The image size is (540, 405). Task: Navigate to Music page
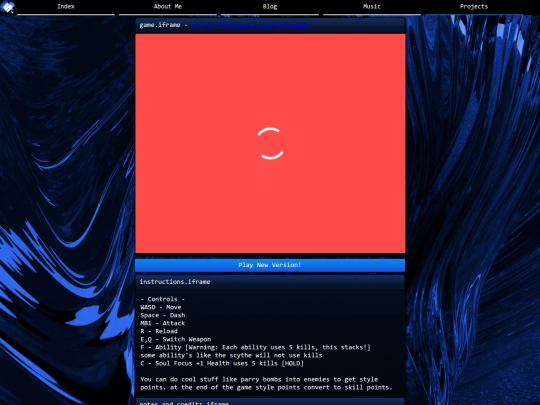tap(372, 7)
